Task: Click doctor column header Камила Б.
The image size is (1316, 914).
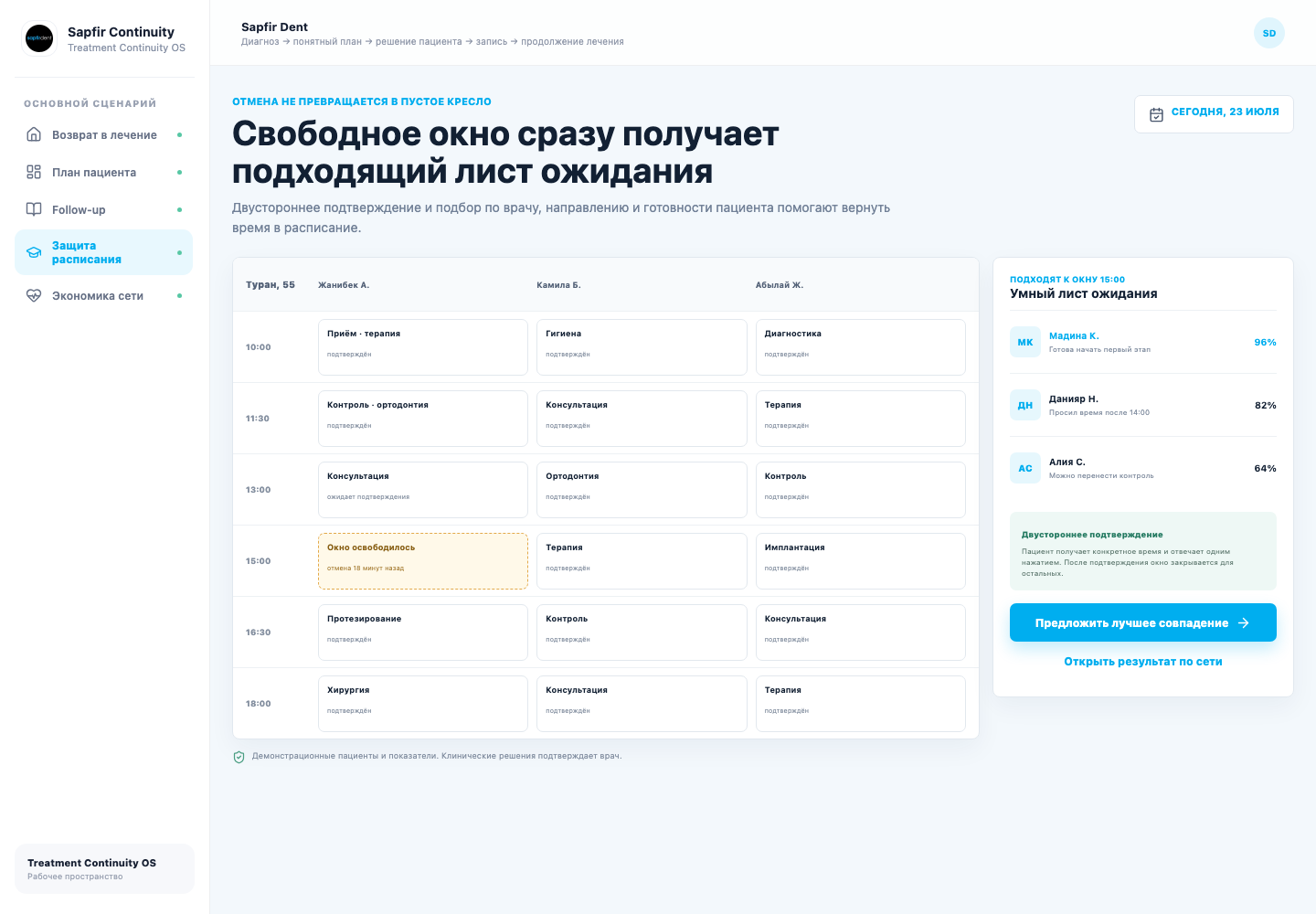Action: [x=558, y=285]
